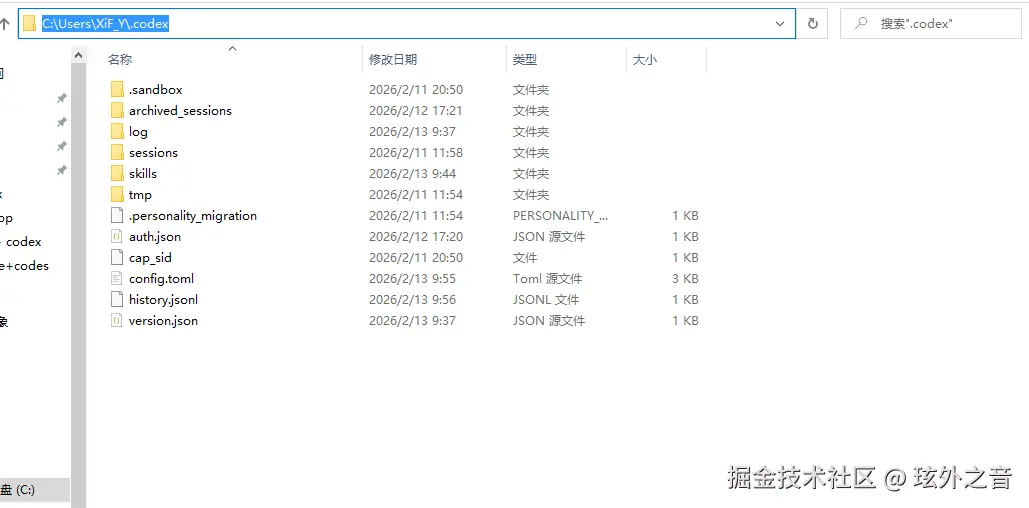Click the 3 KB size of config.toml
This screenshot has width=1029, height=508.
pos(685,278)
